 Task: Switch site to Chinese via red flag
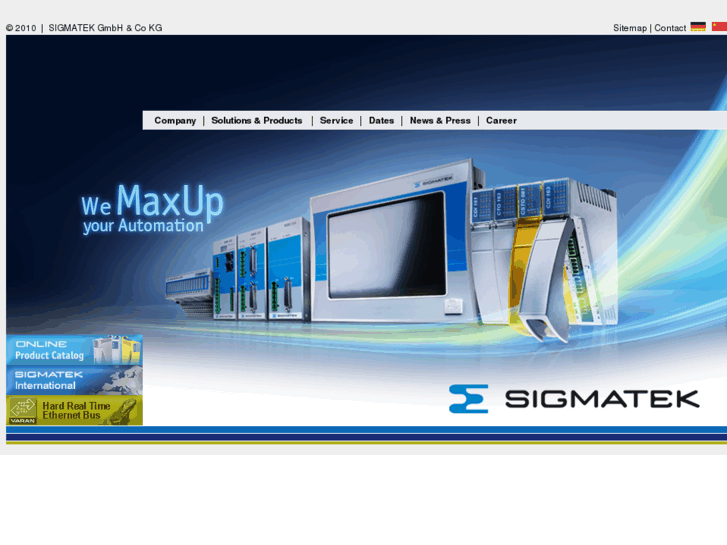coord(719,26)
